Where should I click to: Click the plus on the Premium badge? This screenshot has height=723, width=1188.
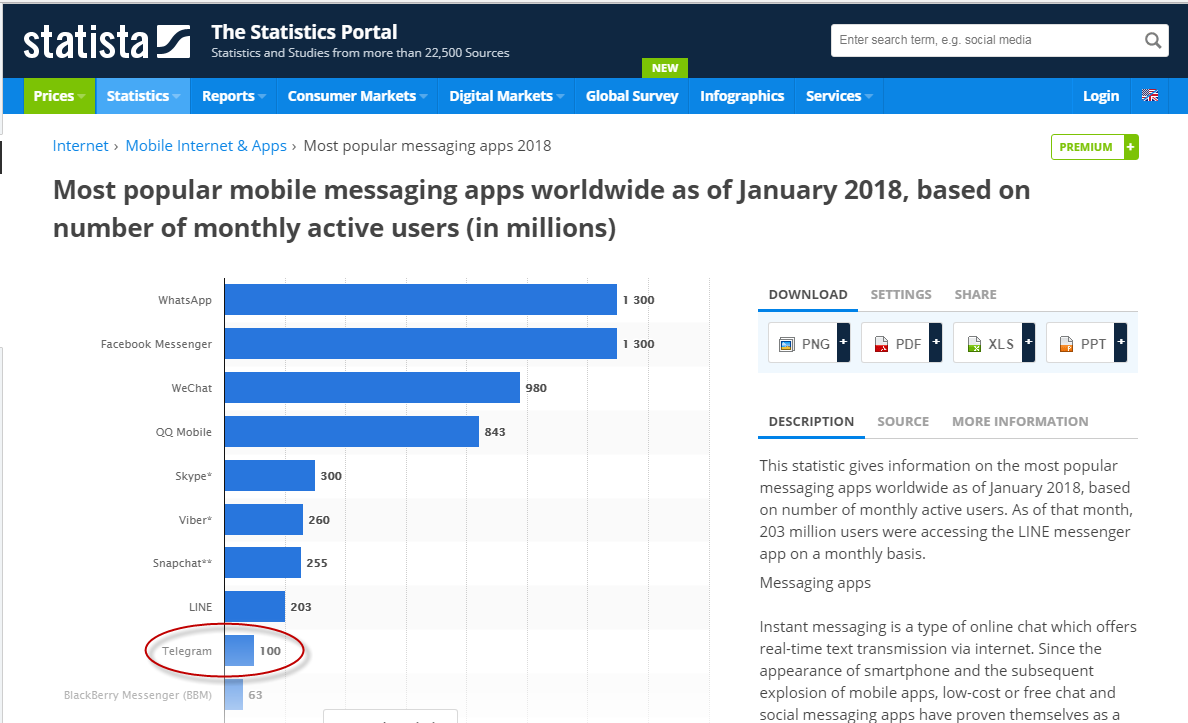pyautogui.click(x=1130, y=147)
